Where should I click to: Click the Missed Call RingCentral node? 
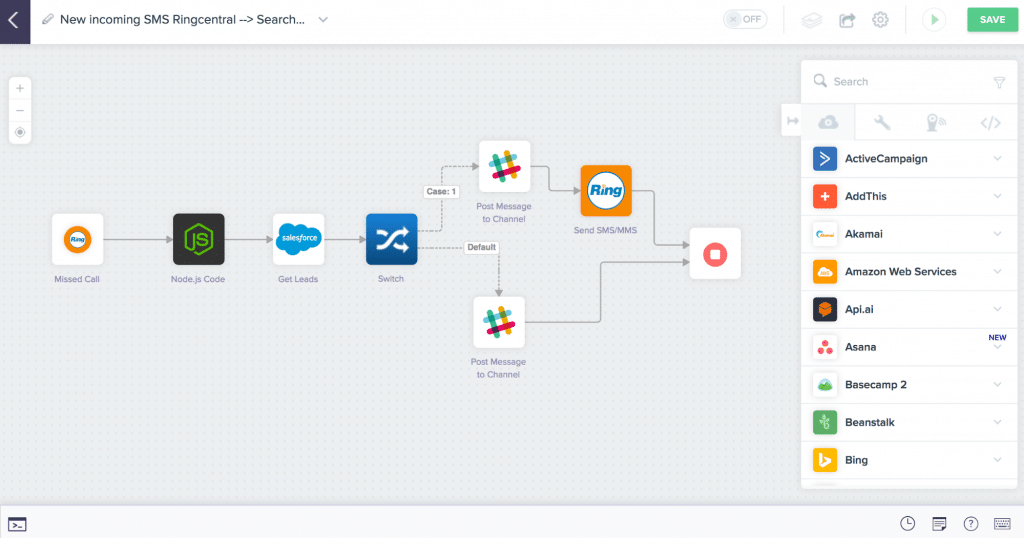coord(78,239)
